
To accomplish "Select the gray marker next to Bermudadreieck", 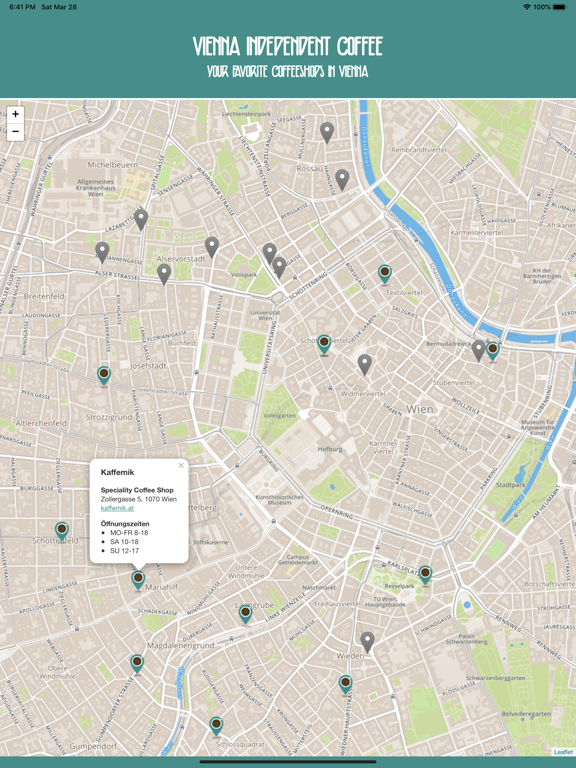I will (479, 351).
